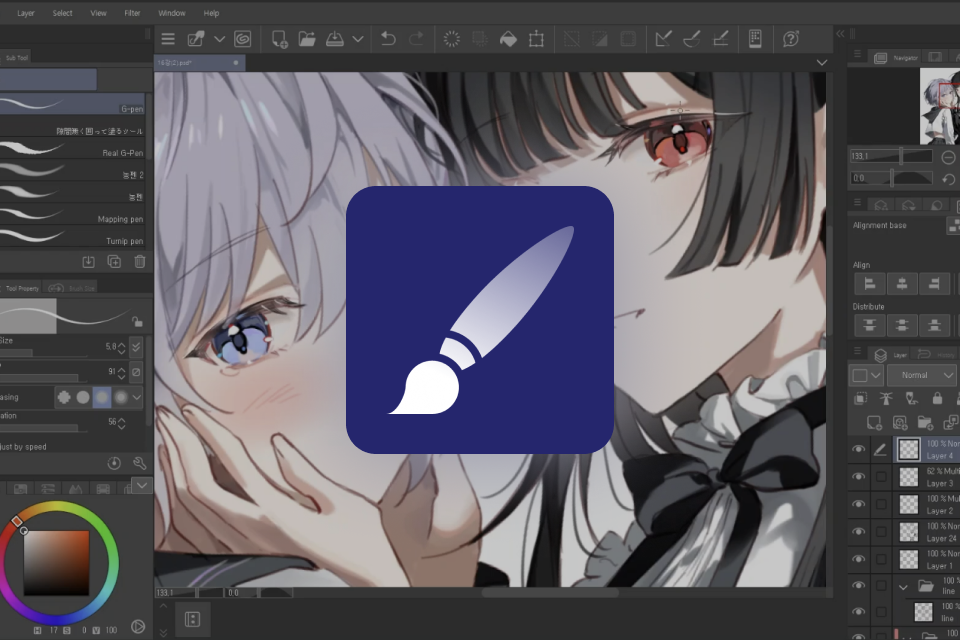Toggle snap to grid icon
960x640 pixels.
click(721, 39)
